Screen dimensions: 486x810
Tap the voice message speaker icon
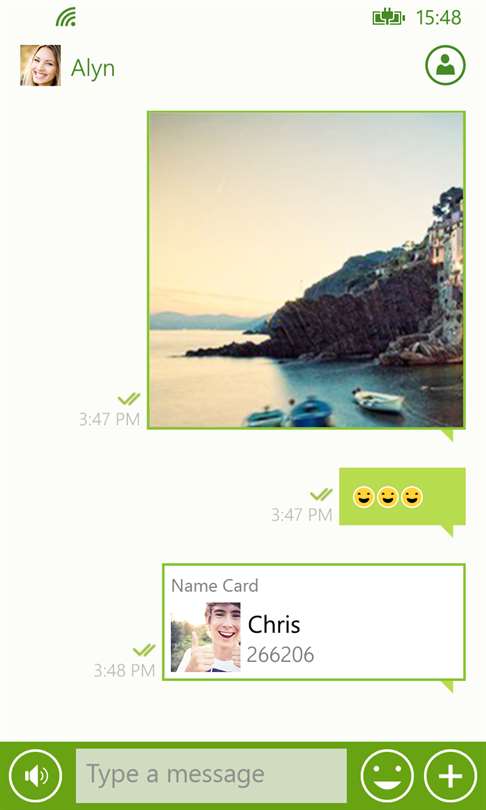[x=36, y=776]
